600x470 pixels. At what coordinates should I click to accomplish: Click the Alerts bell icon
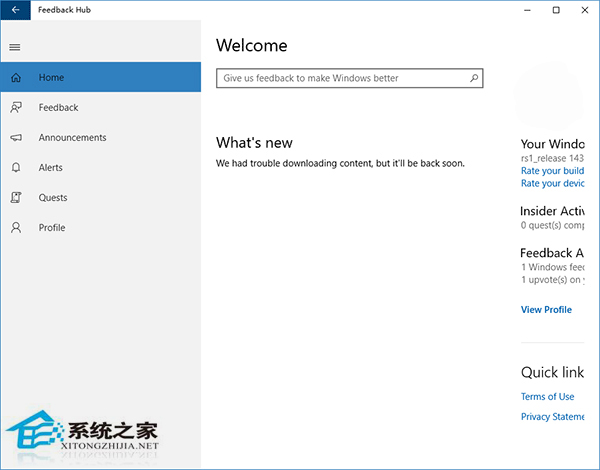pos(16,167)
